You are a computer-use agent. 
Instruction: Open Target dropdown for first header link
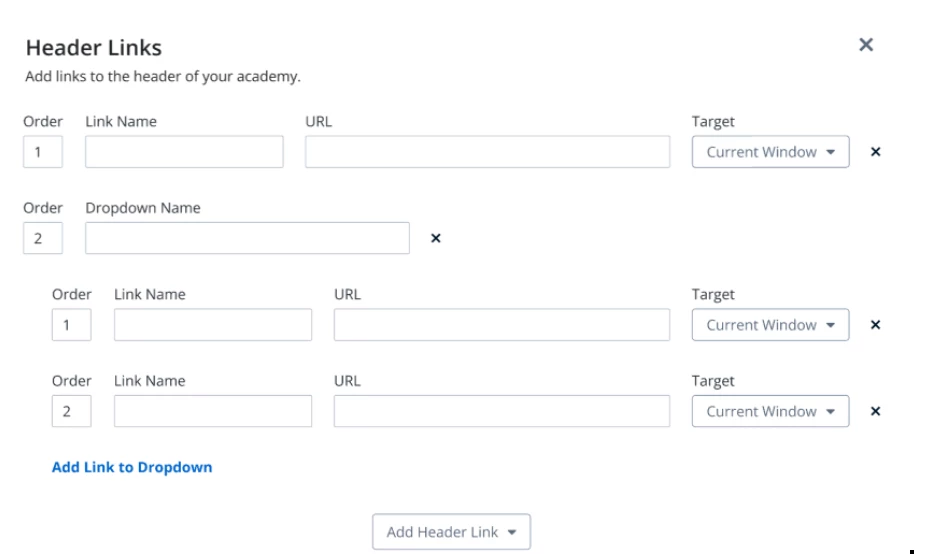(x=770, y=152)
